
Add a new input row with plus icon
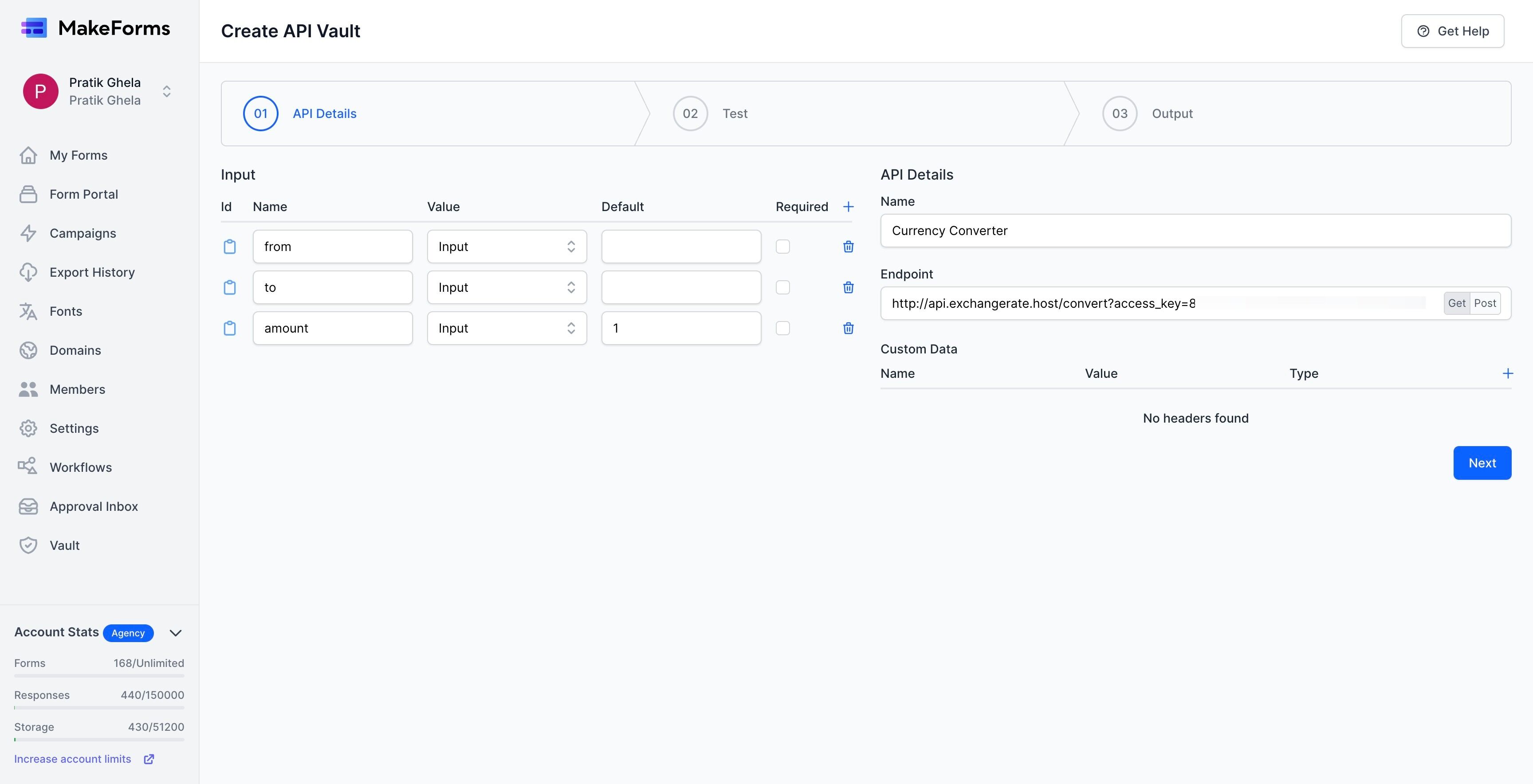coord(849,206)
